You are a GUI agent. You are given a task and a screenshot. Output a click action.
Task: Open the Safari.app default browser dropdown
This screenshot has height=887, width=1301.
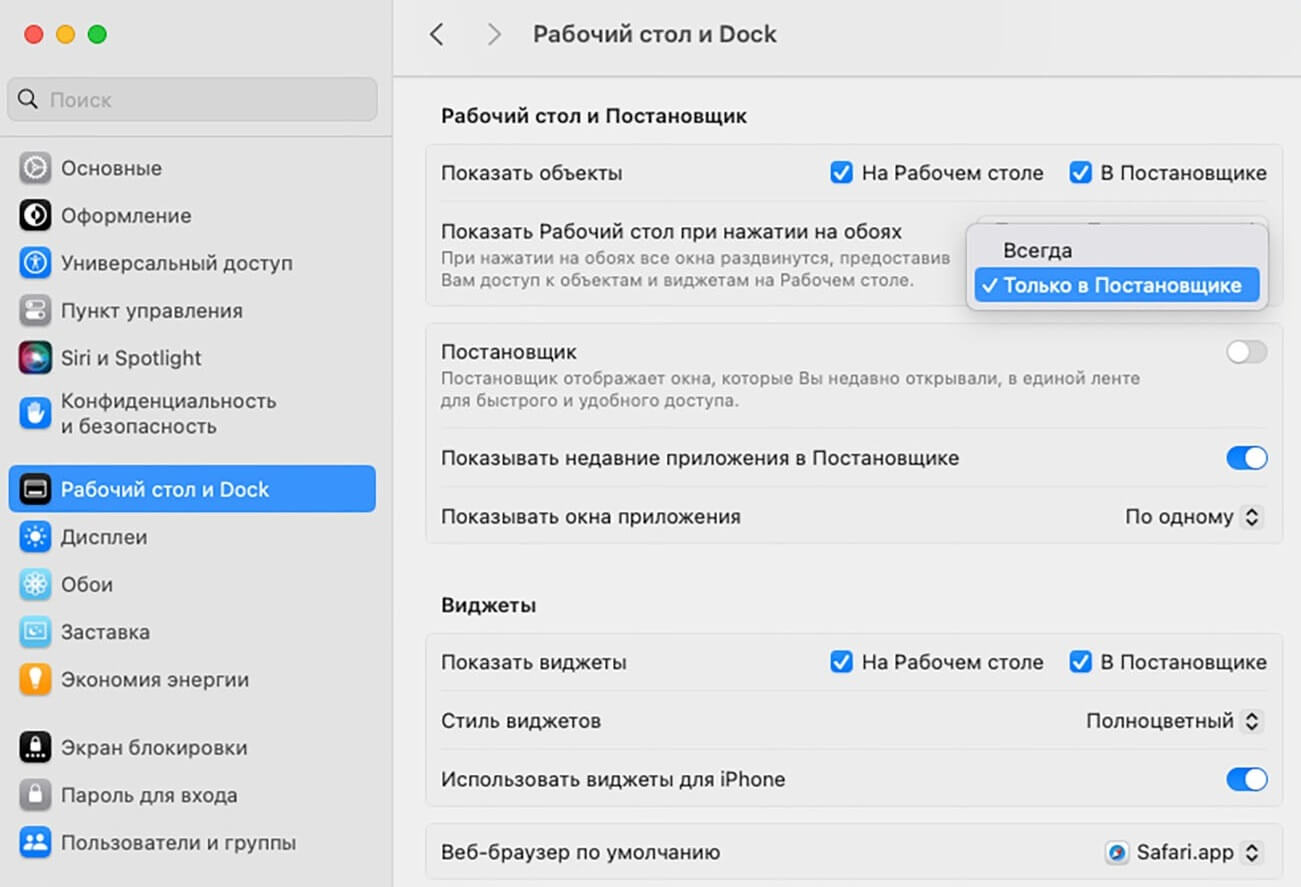click(x=1183, y=853)
